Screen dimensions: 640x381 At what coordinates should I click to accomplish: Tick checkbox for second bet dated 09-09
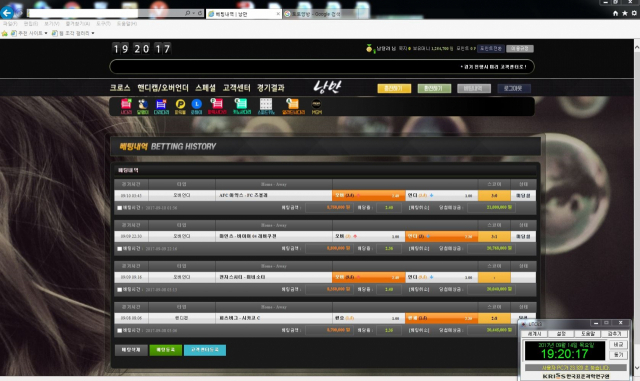[x=120, y=249]
